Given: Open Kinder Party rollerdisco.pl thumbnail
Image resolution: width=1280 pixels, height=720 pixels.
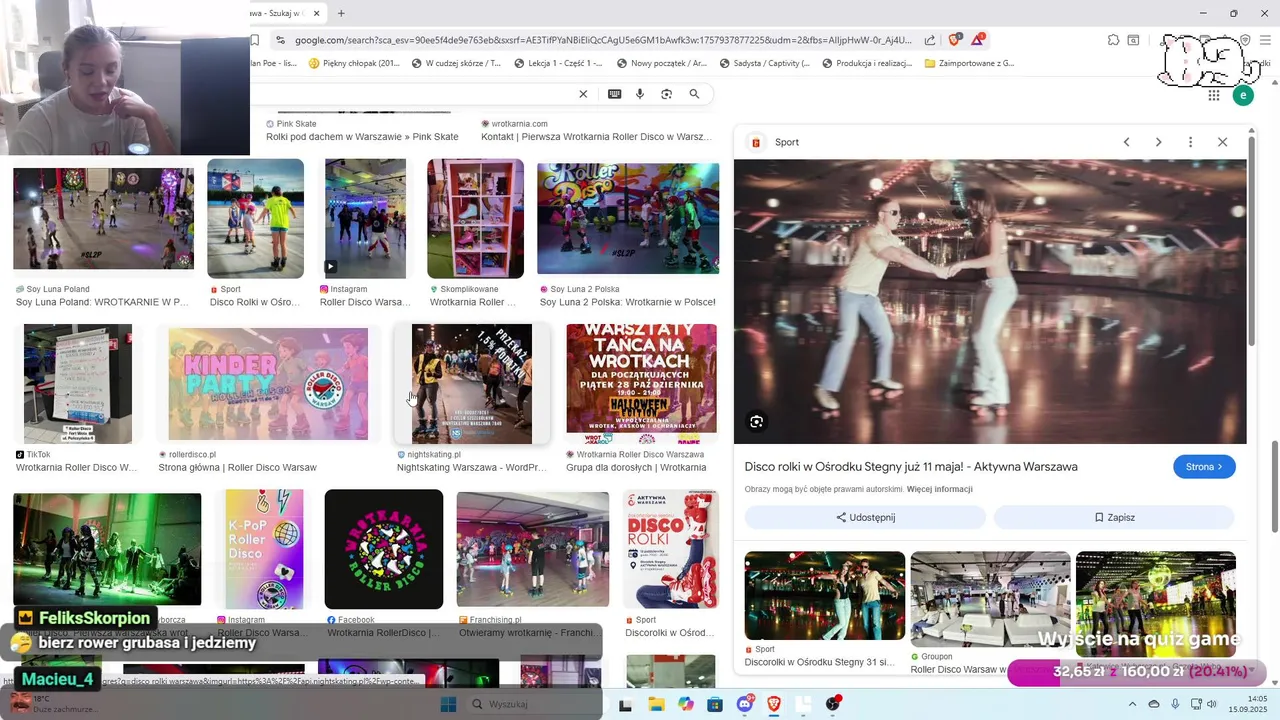Looking at the screenshot, I should [268, 384].
